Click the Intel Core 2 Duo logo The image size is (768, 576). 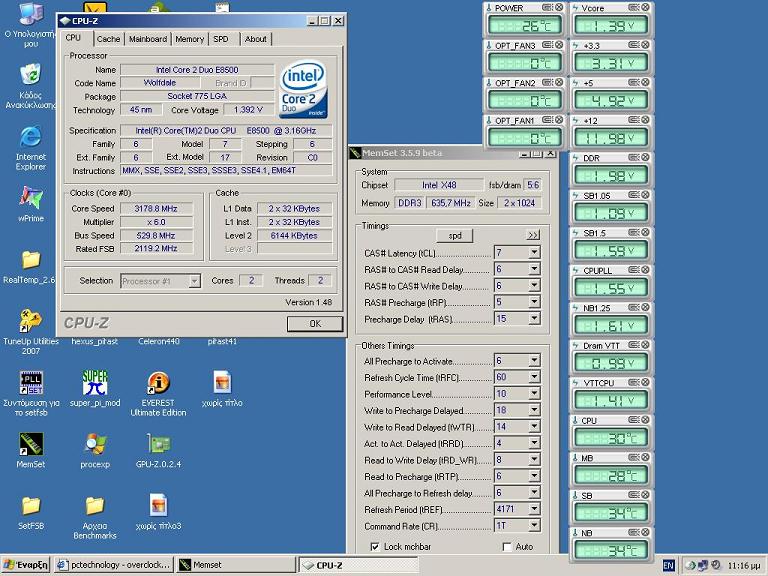(303, 89)
